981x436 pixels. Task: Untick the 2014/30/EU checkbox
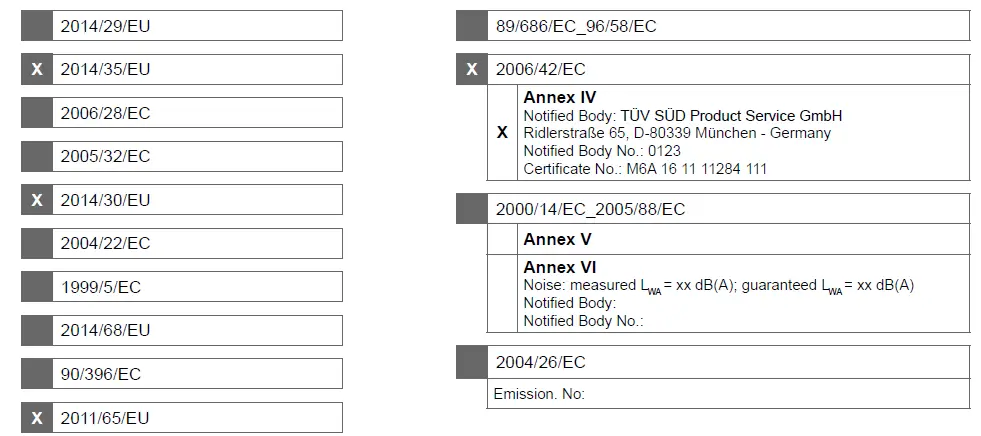(x=37, y=200)
